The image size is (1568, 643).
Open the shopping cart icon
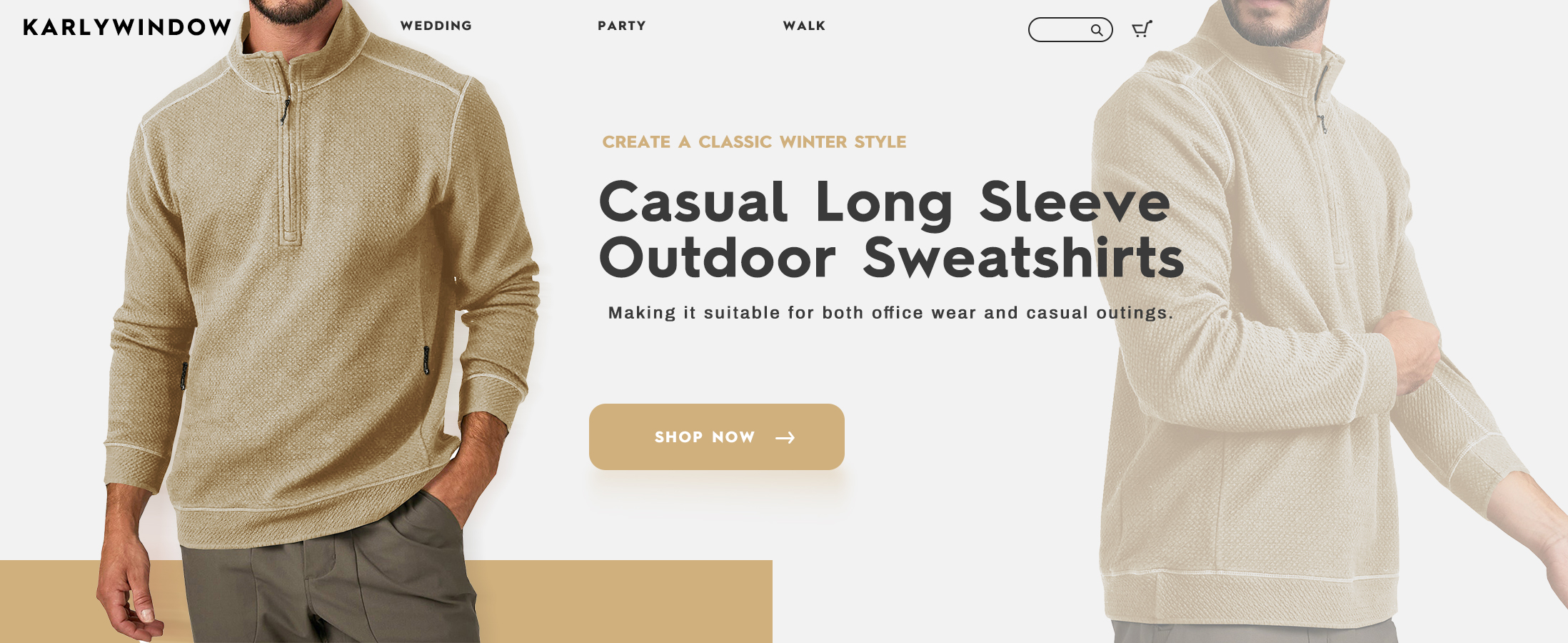(1142, 29)
